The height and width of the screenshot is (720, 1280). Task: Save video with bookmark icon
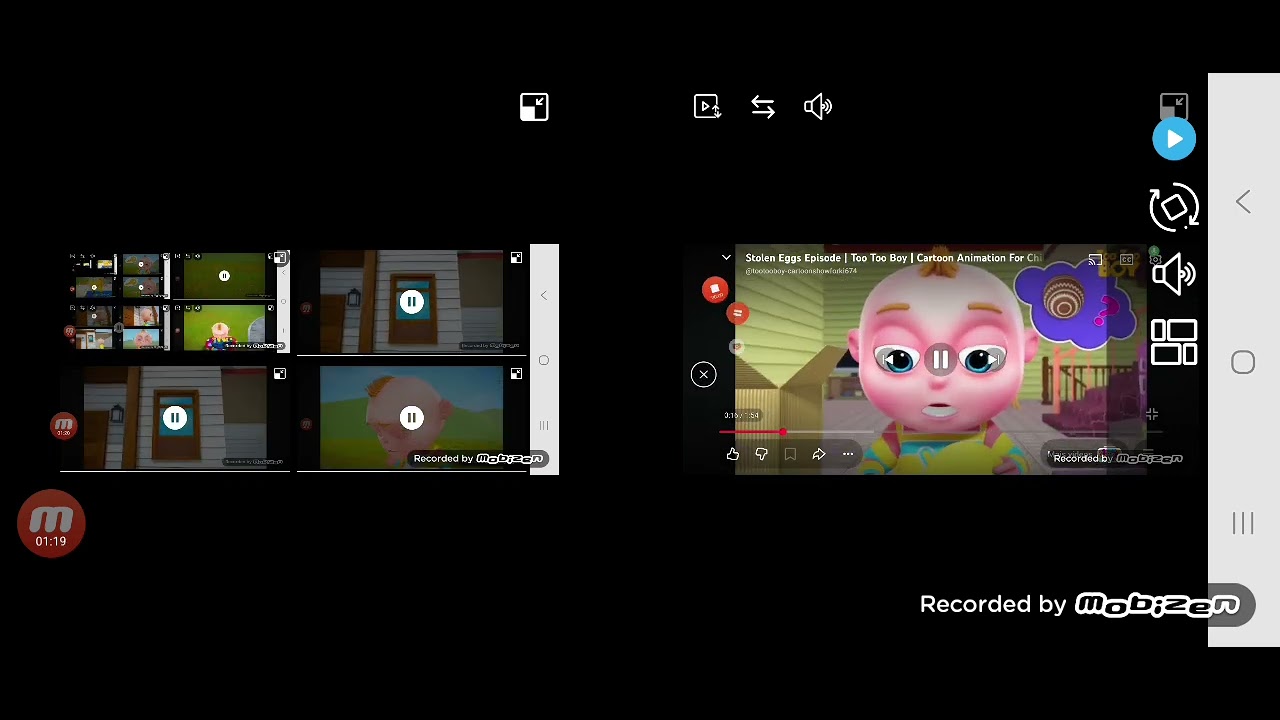click(790, 454)
